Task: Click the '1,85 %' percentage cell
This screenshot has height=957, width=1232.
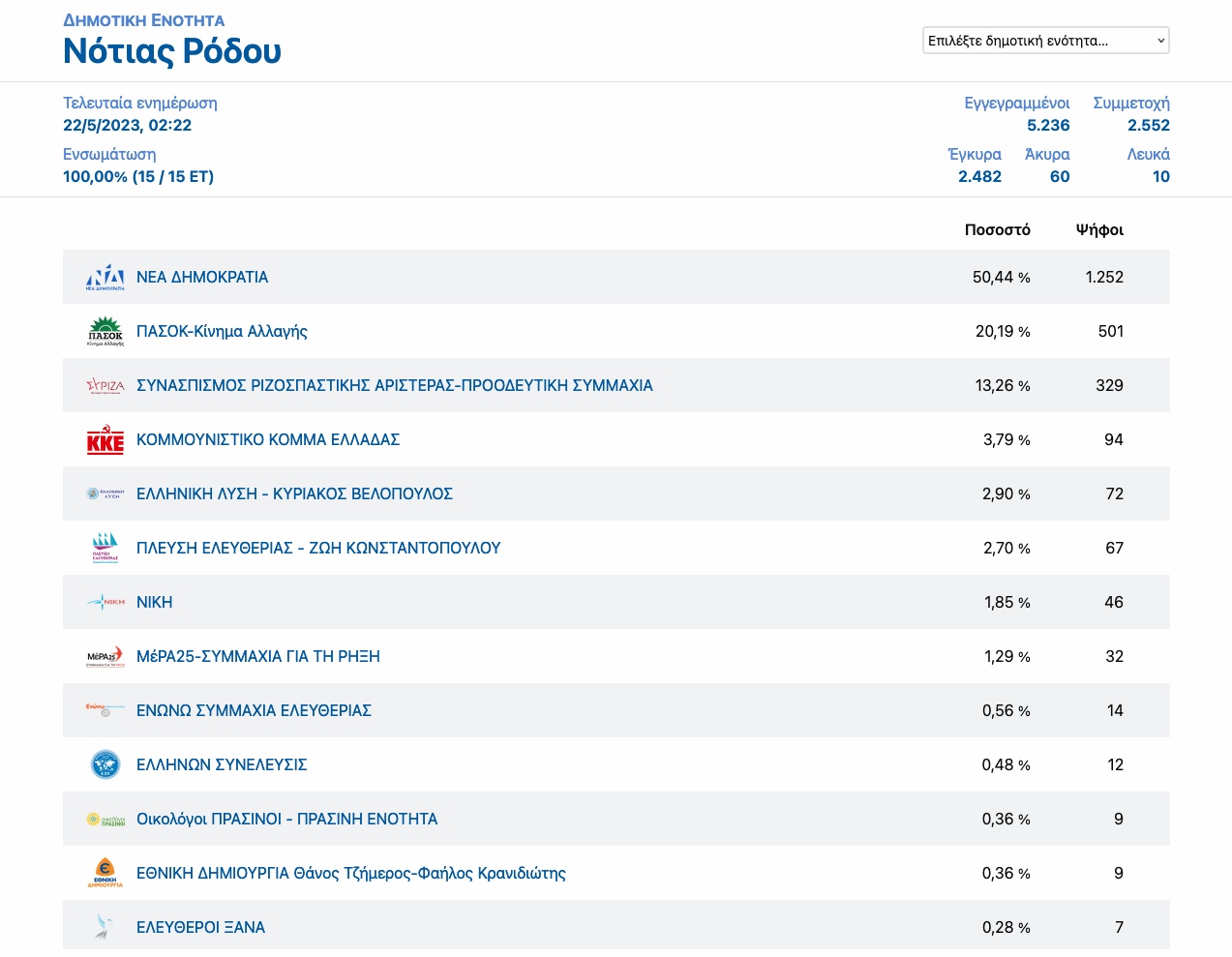Action: point(1007,602)
